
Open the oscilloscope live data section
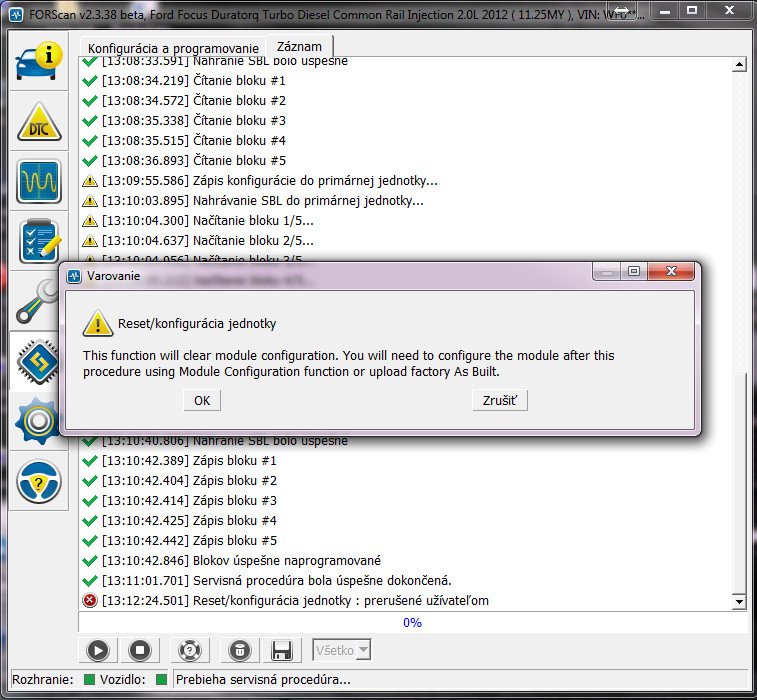[39, 182]
